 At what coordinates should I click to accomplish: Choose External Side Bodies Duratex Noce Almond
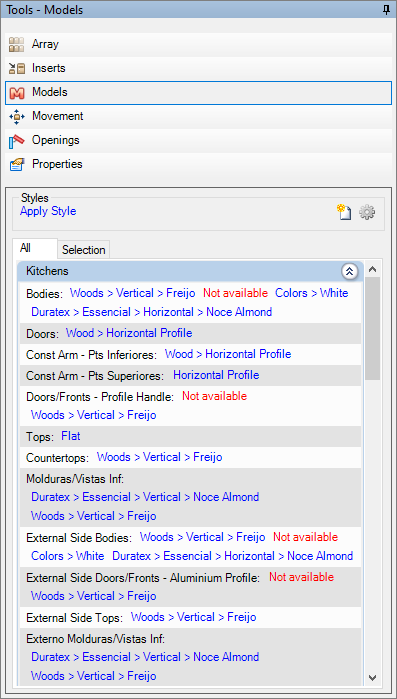tap(233, 556)
